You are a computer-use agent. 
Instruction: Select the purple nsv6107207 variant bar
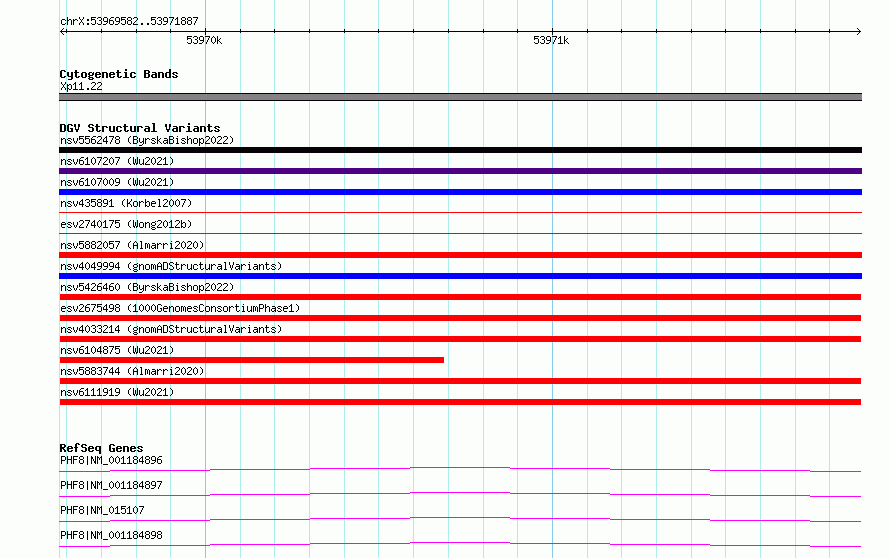click(460, 171)
